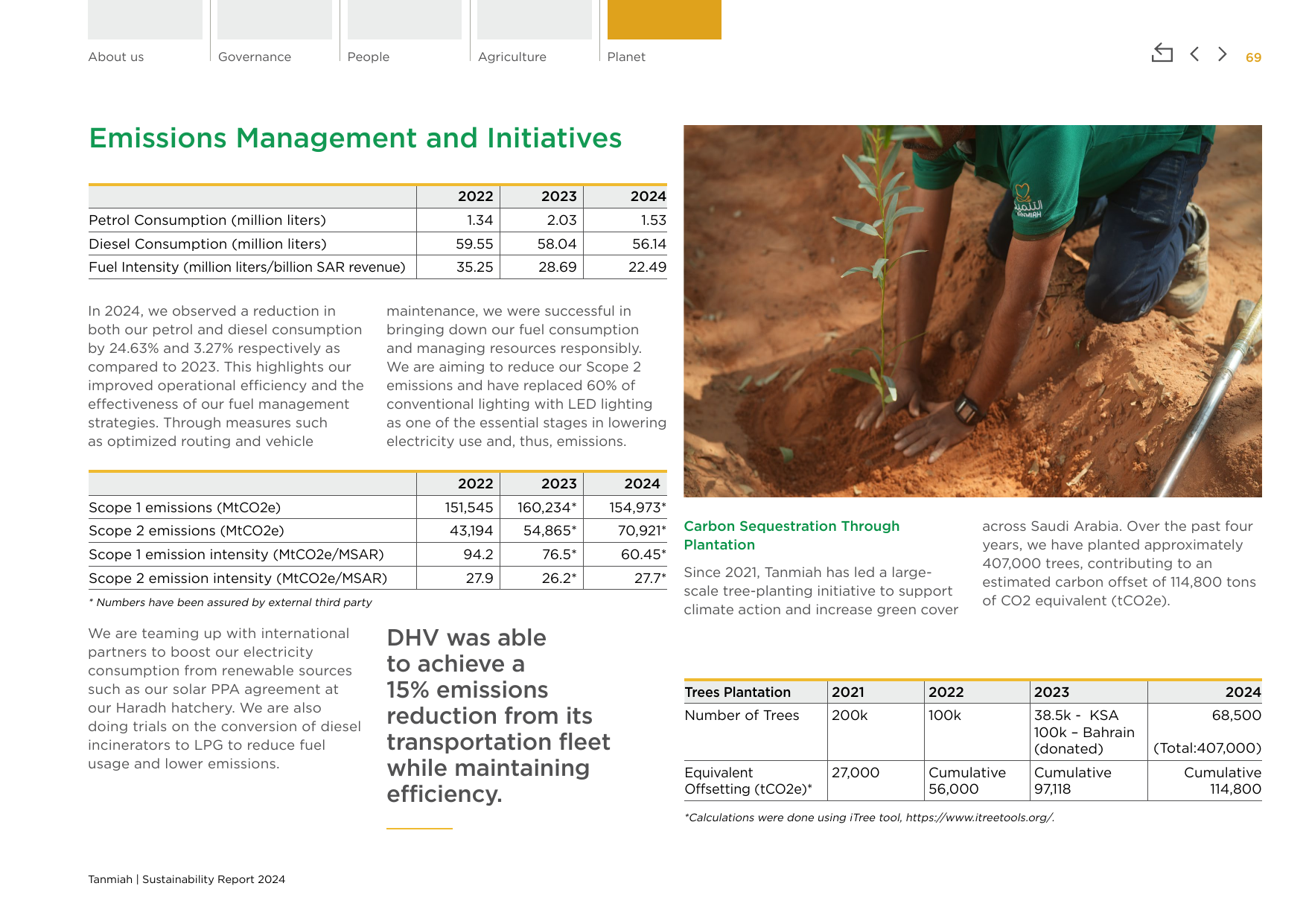Click the petrol value 1.53
Viewport: 1306px width, 924px height.
(653, 220)
